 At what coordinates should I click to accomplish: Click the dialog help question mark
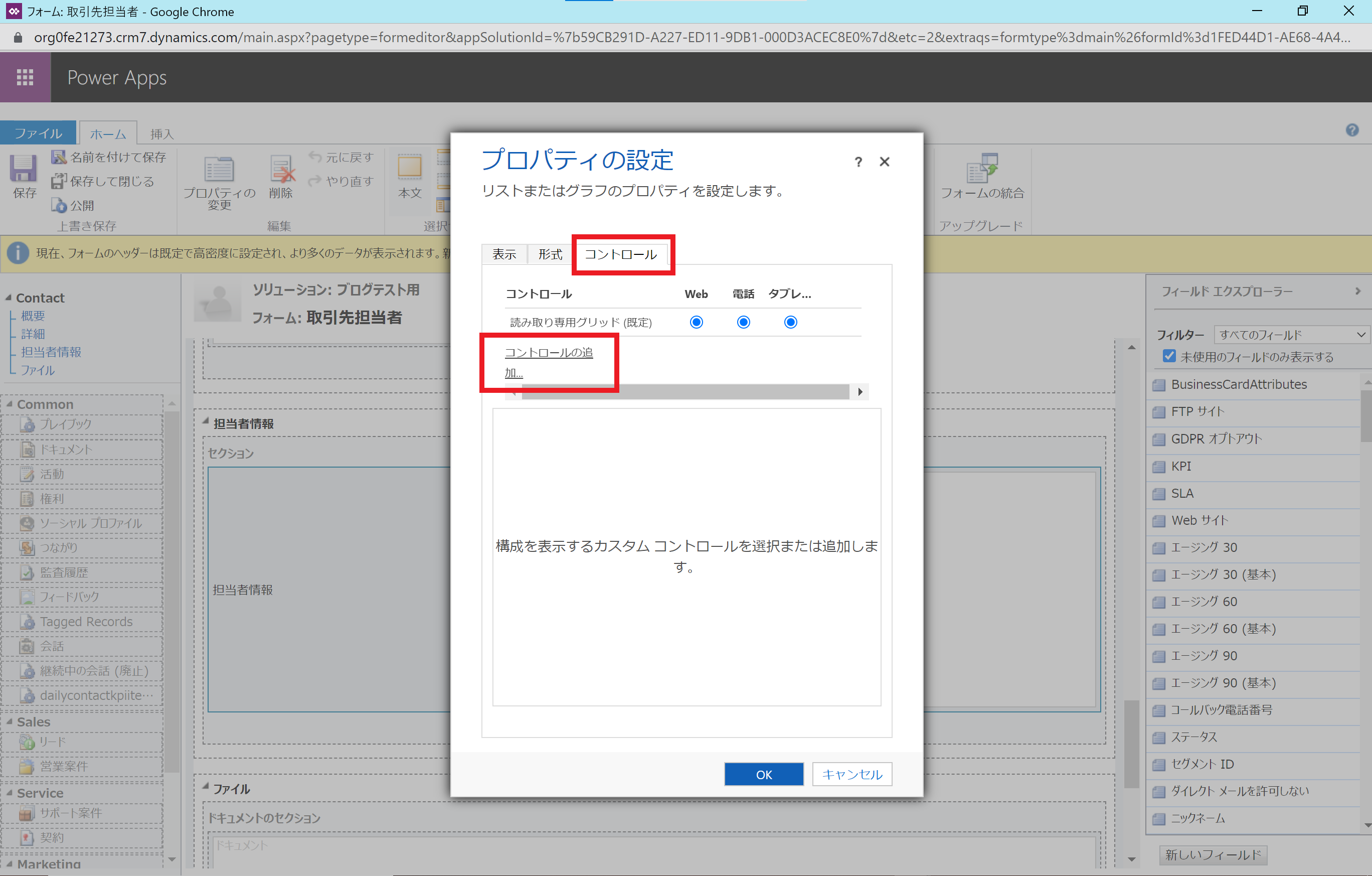coord(858,162)
